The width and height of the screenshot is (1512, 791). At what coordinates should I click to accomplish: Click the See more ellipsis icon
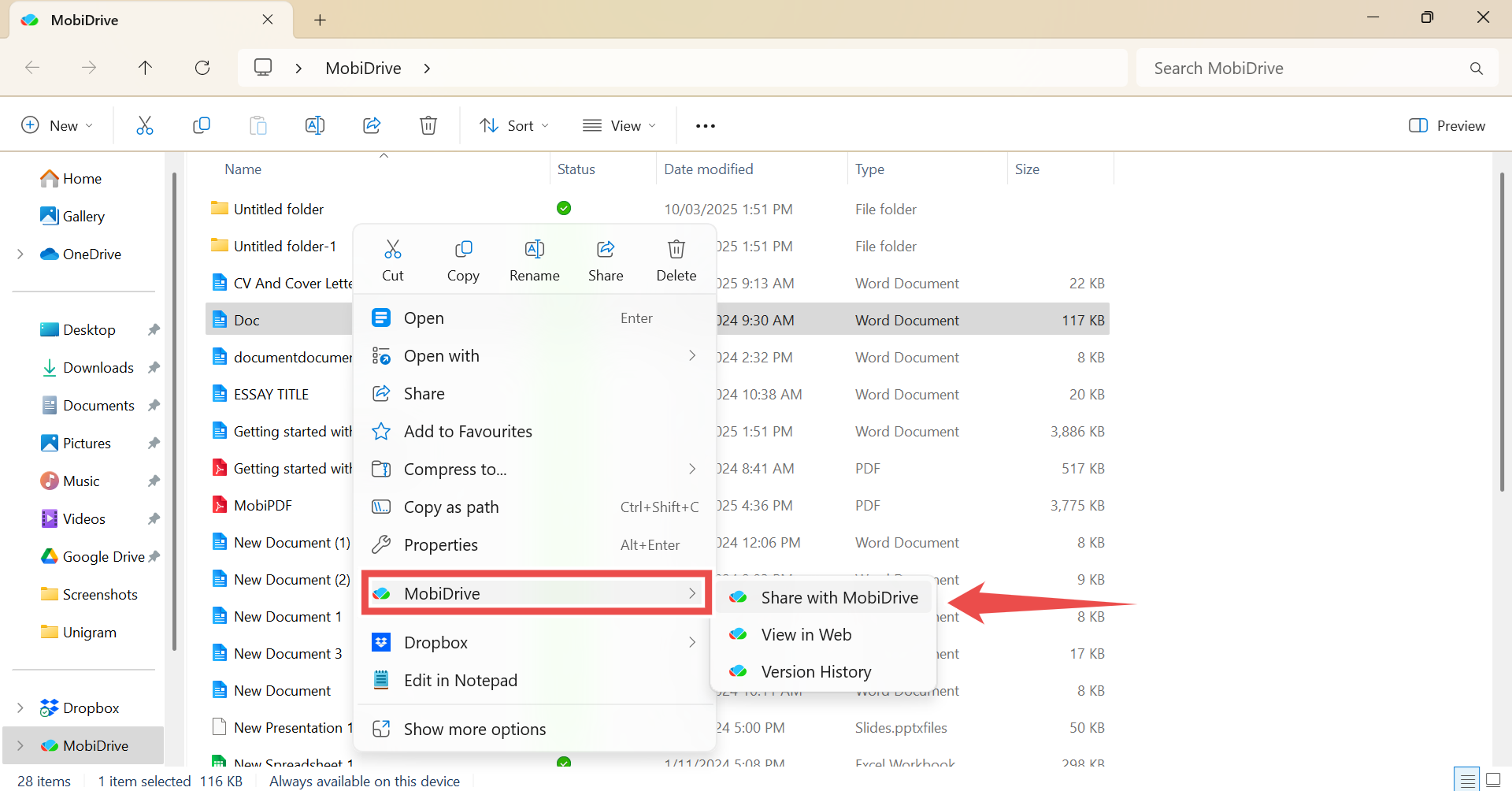click(x=706, y=126)
